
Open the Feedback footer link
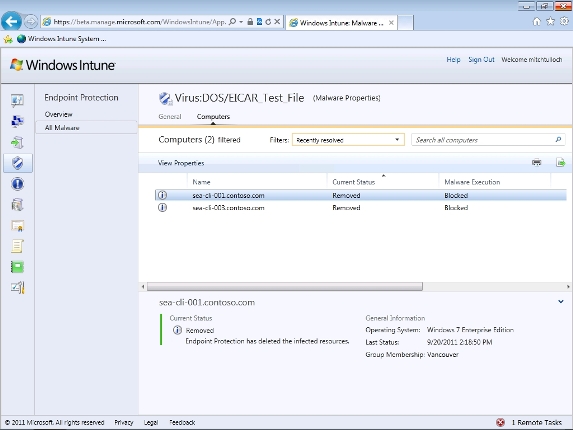coord(182,422)
